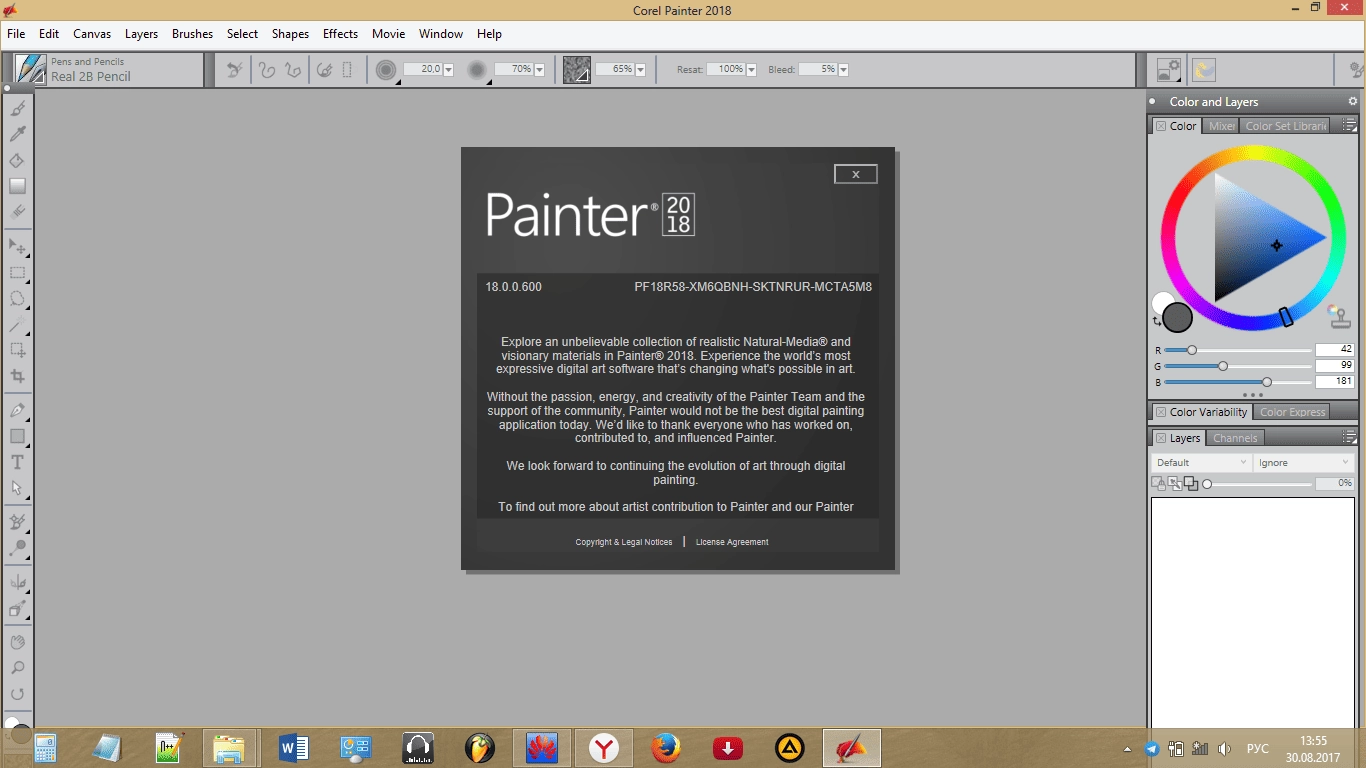Close the Color panel tab
Screen dimensions: 1366x768
coord(1160,126)
